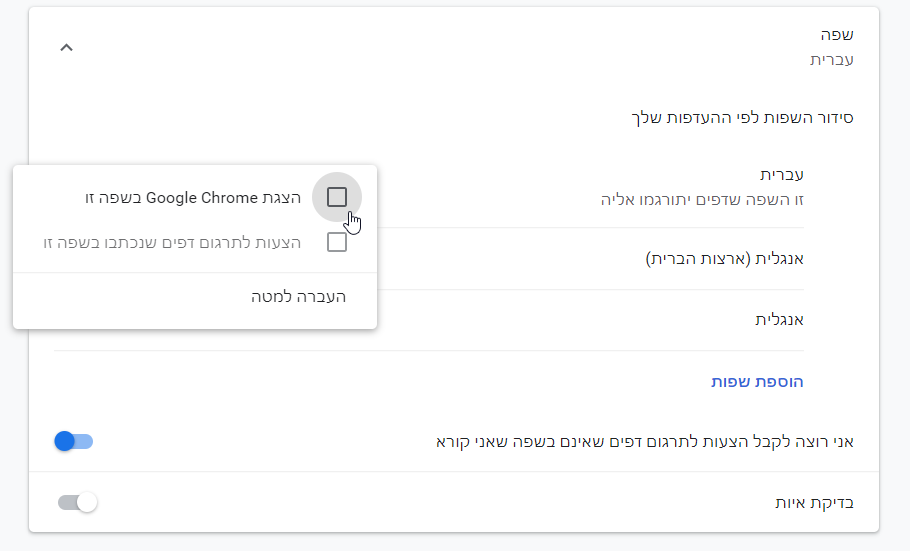Click the white knob of the spell-check toggle
Image resolution: width=910 pixels, height=551 pixels.
click(87, 502)
